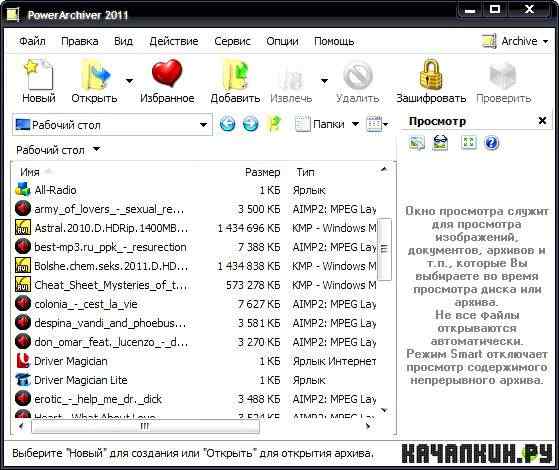The width and height of the screenshot is (559, 470).
Task: Select the don_omar_feat._lucenzo_-_d... file
Action: (111, 342)
